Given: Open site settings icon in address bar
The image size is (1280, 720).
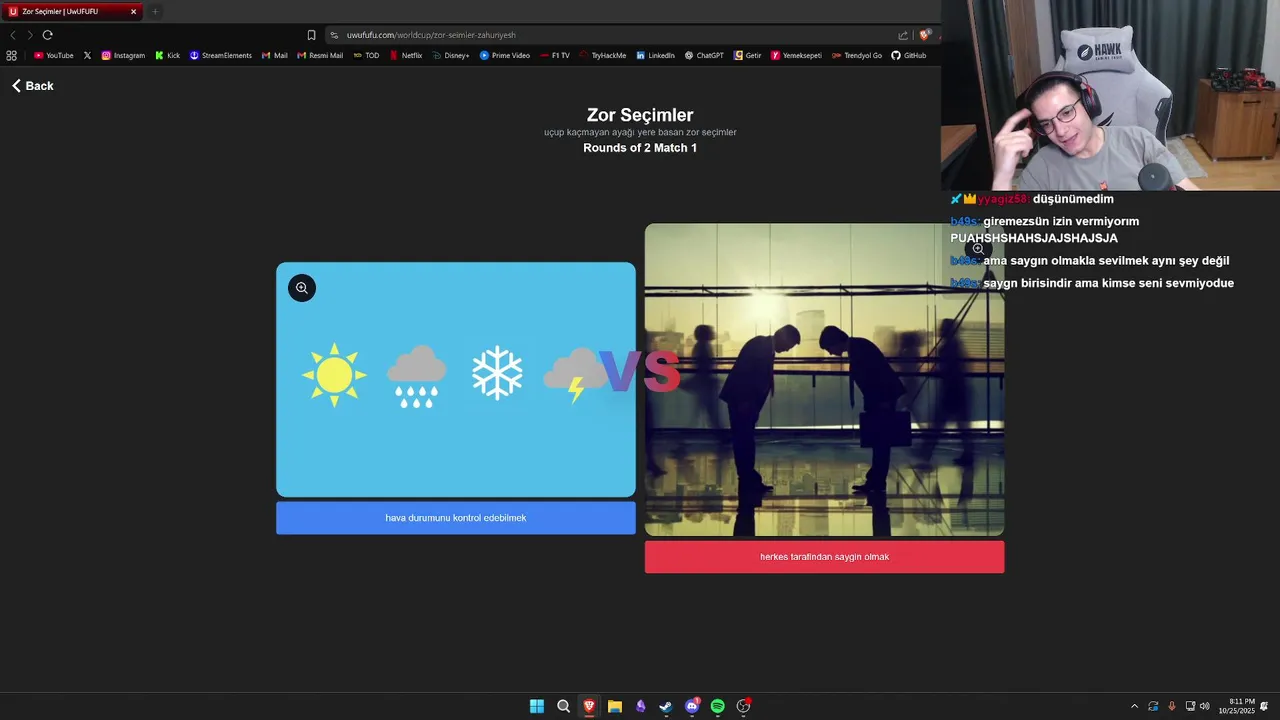Looking at the screenshot, I should (335, 35).
